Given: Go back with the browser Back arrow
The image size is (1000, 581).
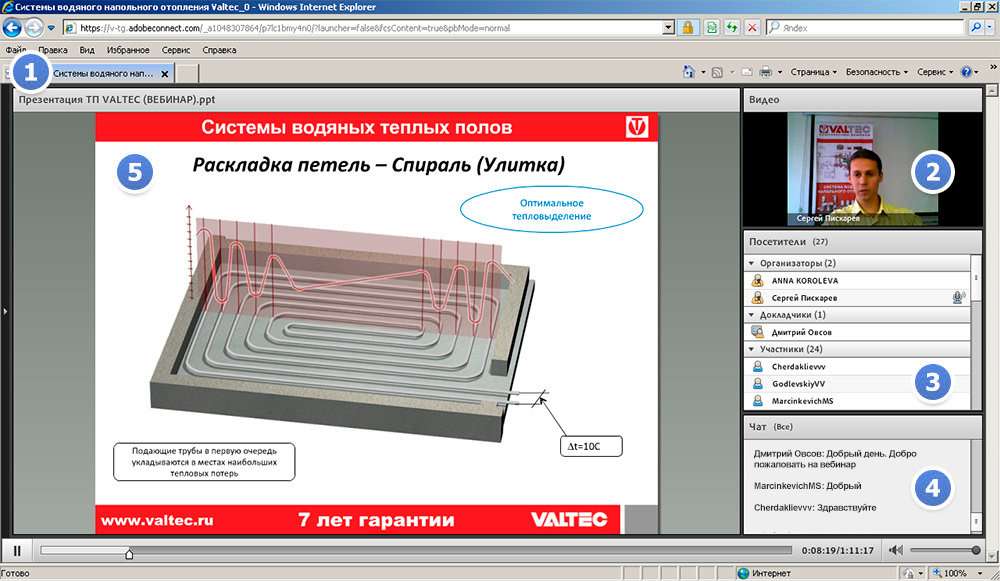Looking at the screenshot, I should tap(13, 28).
